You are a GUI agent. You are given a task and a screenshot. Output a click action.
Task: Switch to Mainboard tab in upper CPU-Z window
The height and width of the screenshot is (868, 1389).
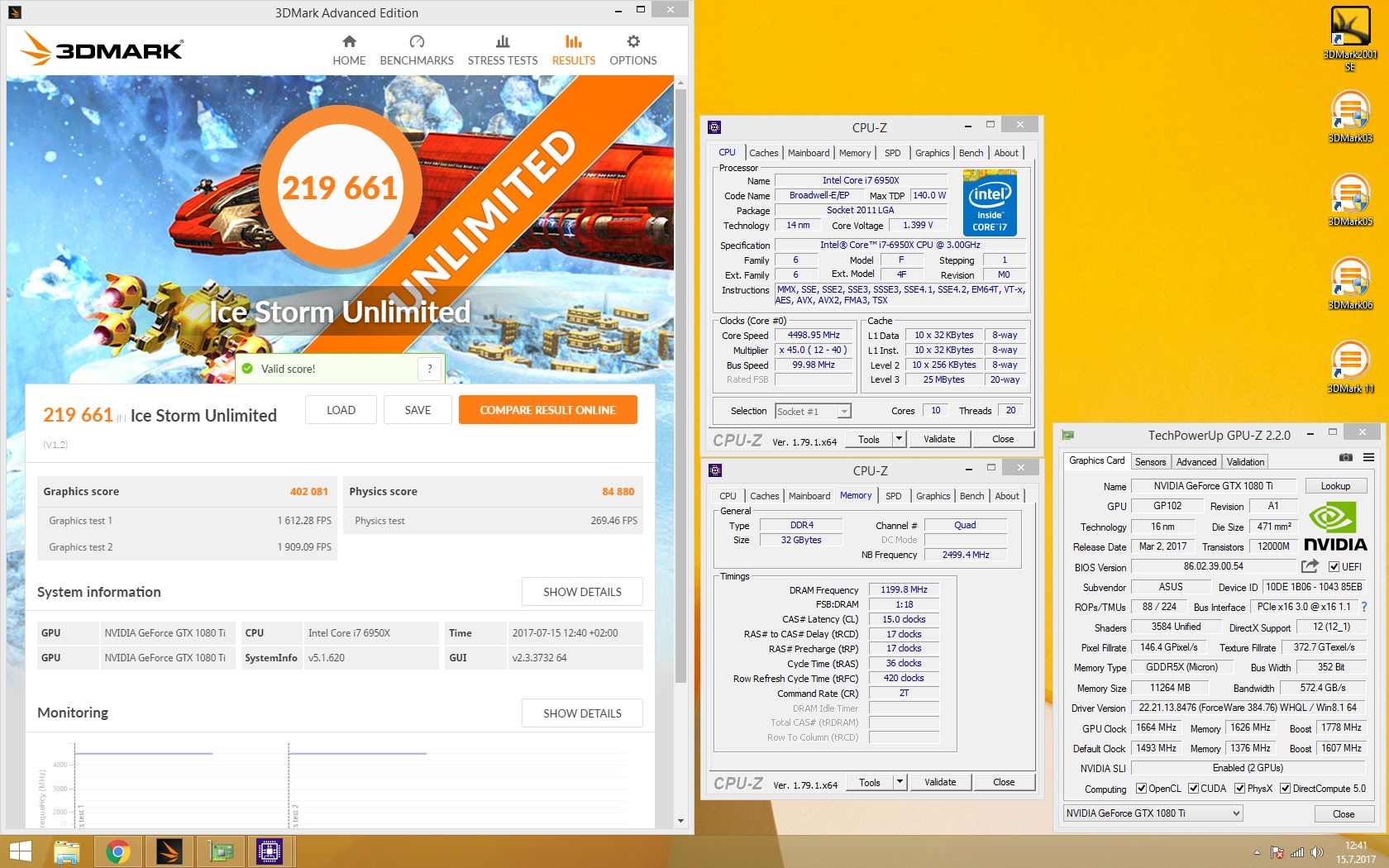pyautogui.click(x=809, y=153)
